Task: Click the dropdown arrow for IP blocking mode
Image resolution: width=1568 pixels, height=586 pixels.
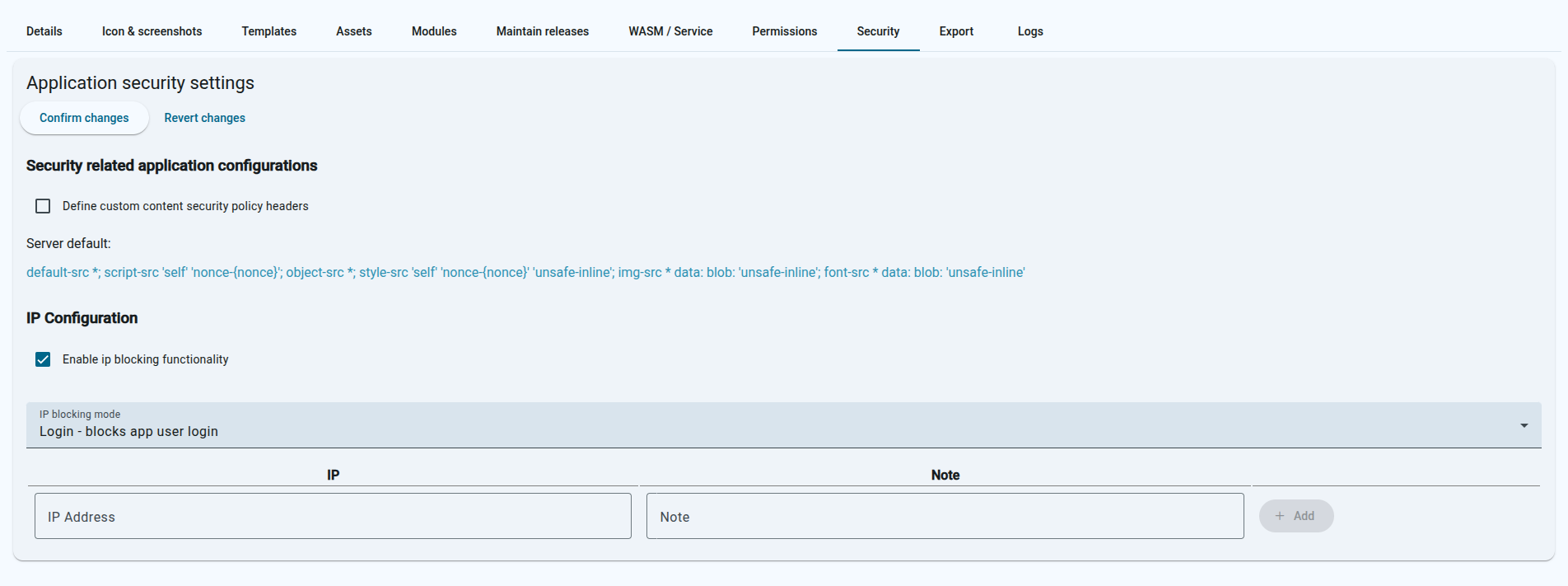Action: pos(1524,425)
